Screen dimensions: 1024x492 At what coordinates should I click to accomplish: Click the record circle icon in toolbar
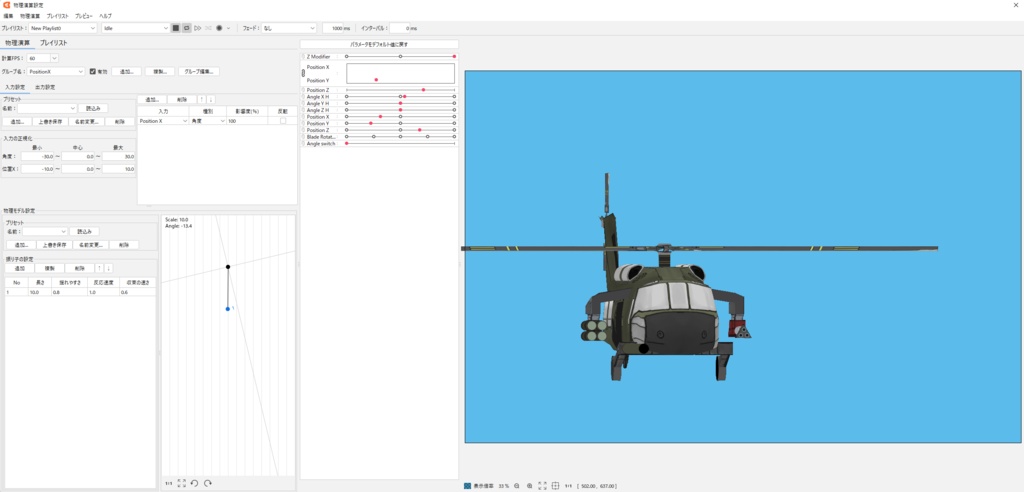(x=219, y=28)
